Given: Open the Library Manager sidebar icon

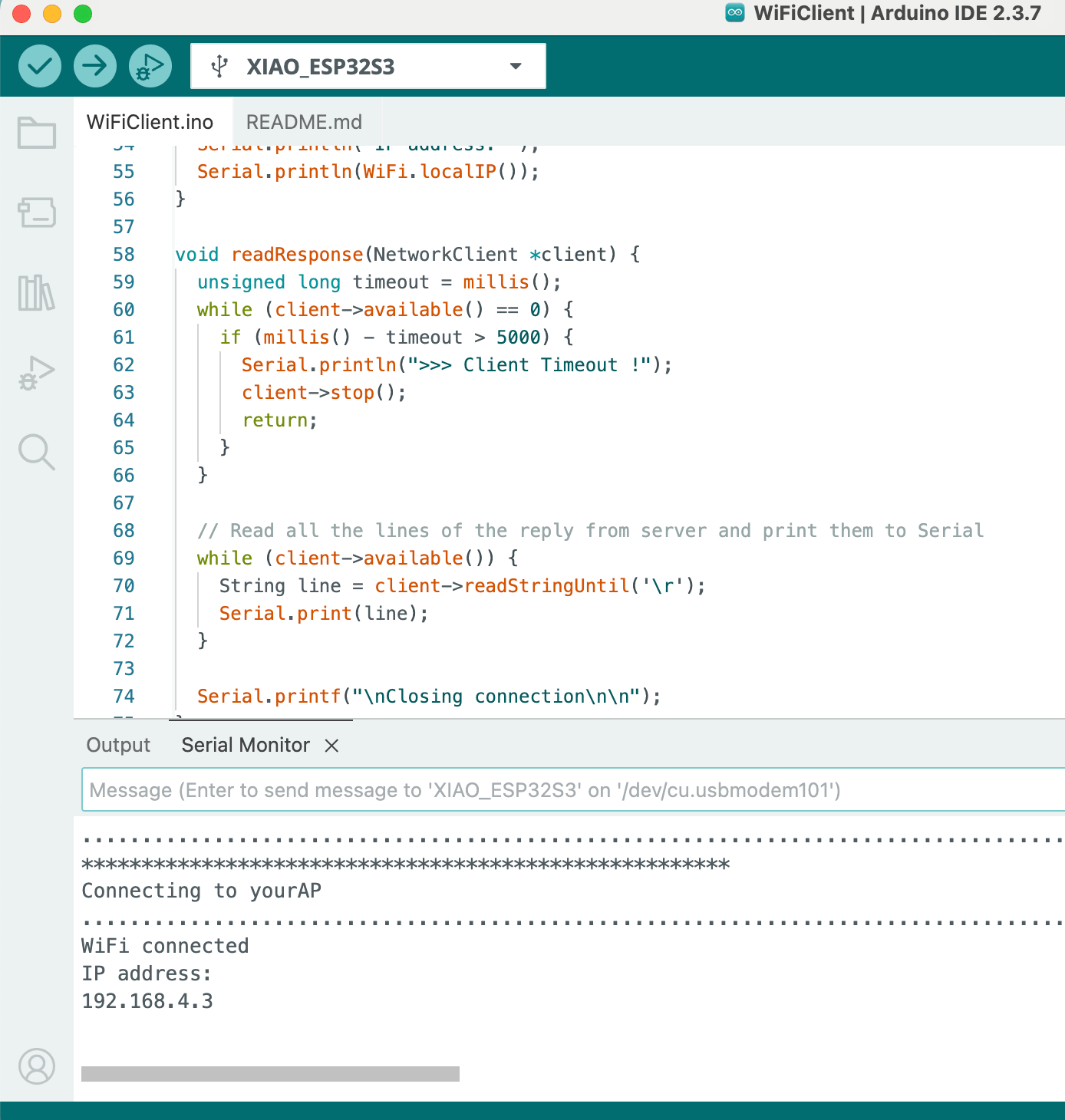Looking at the screenshot, I should coord(37,293).
